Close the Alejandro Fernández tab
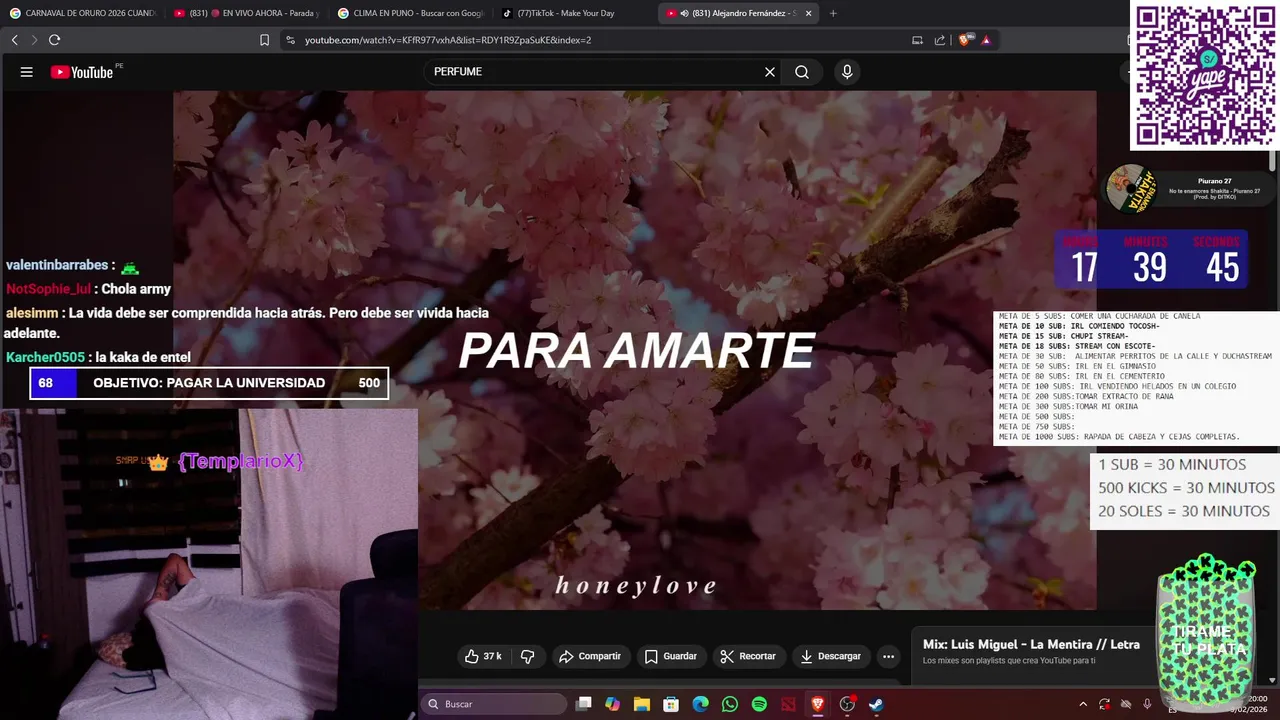The image size is (1280, 720). pyautogui.click(x=808, y=13)
